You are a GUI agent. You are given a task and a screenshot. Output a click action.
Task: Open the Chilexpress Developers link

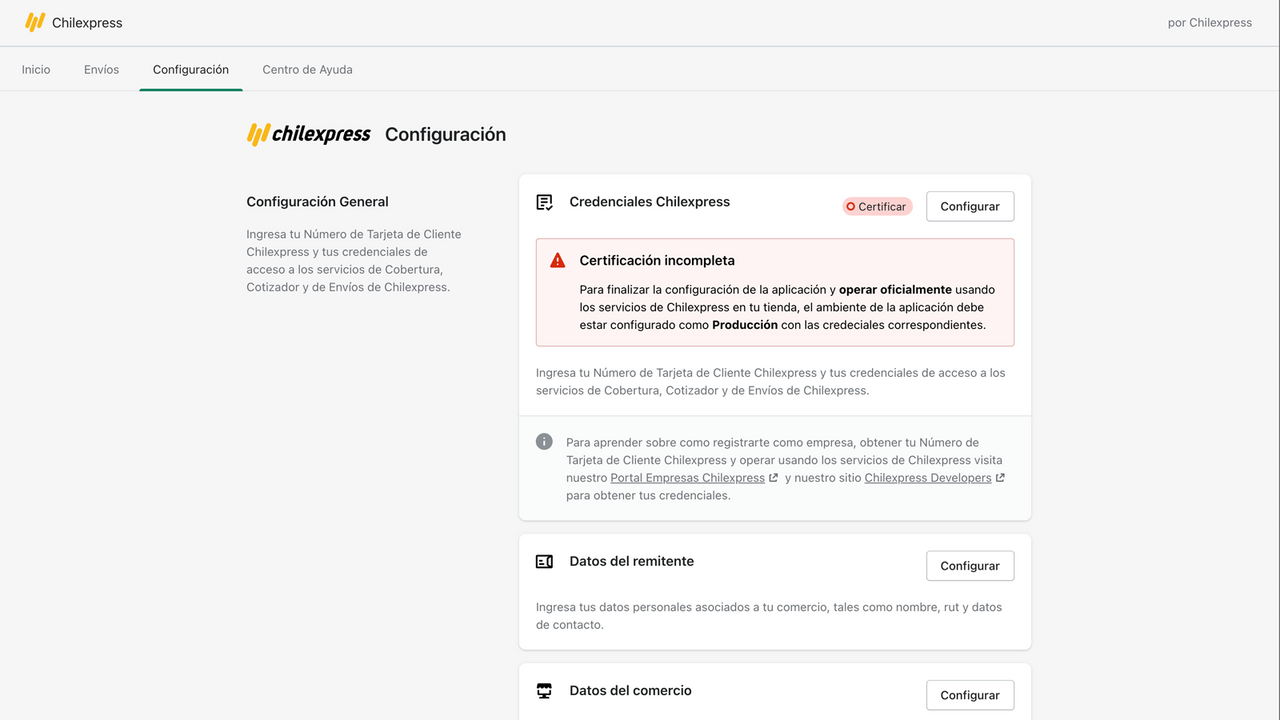(927, 477)
